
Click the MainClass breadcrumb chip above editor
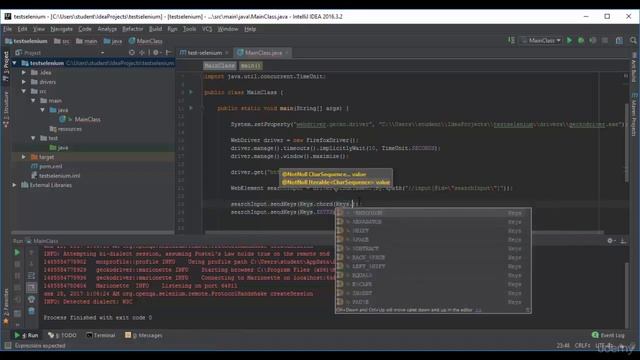point(220,65)
